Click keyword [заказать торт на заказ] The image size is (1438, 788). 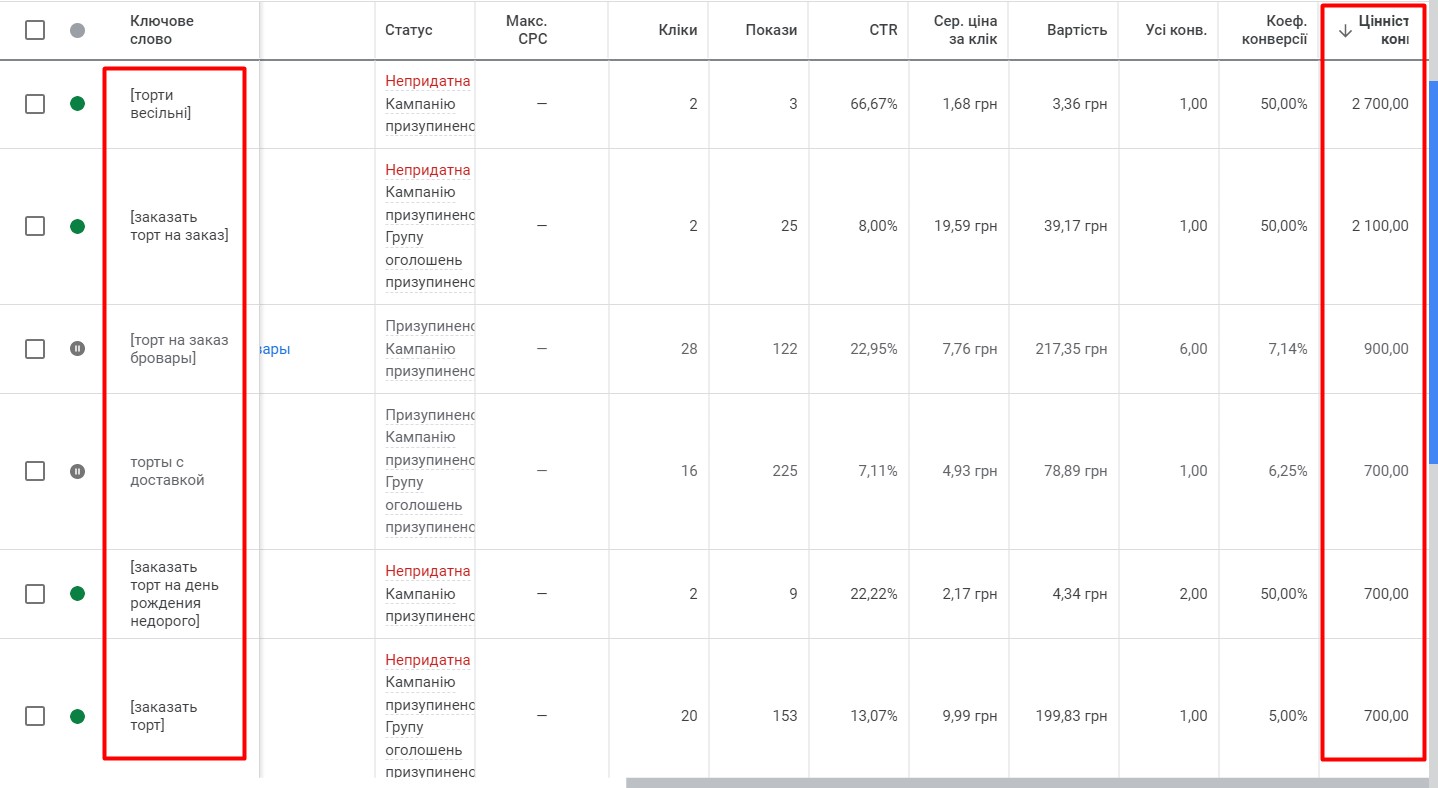[x=179, y=226]
